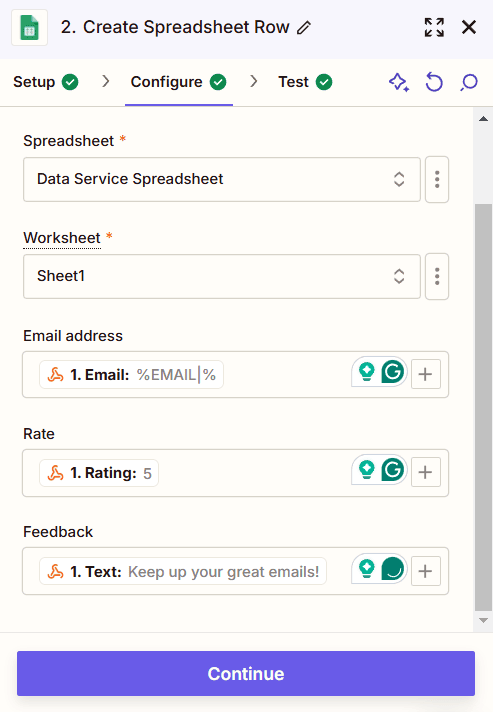
Task: Open three-dot menu beside Spreadsheet field
Action: pyautogui.click(x=437, y=179)
